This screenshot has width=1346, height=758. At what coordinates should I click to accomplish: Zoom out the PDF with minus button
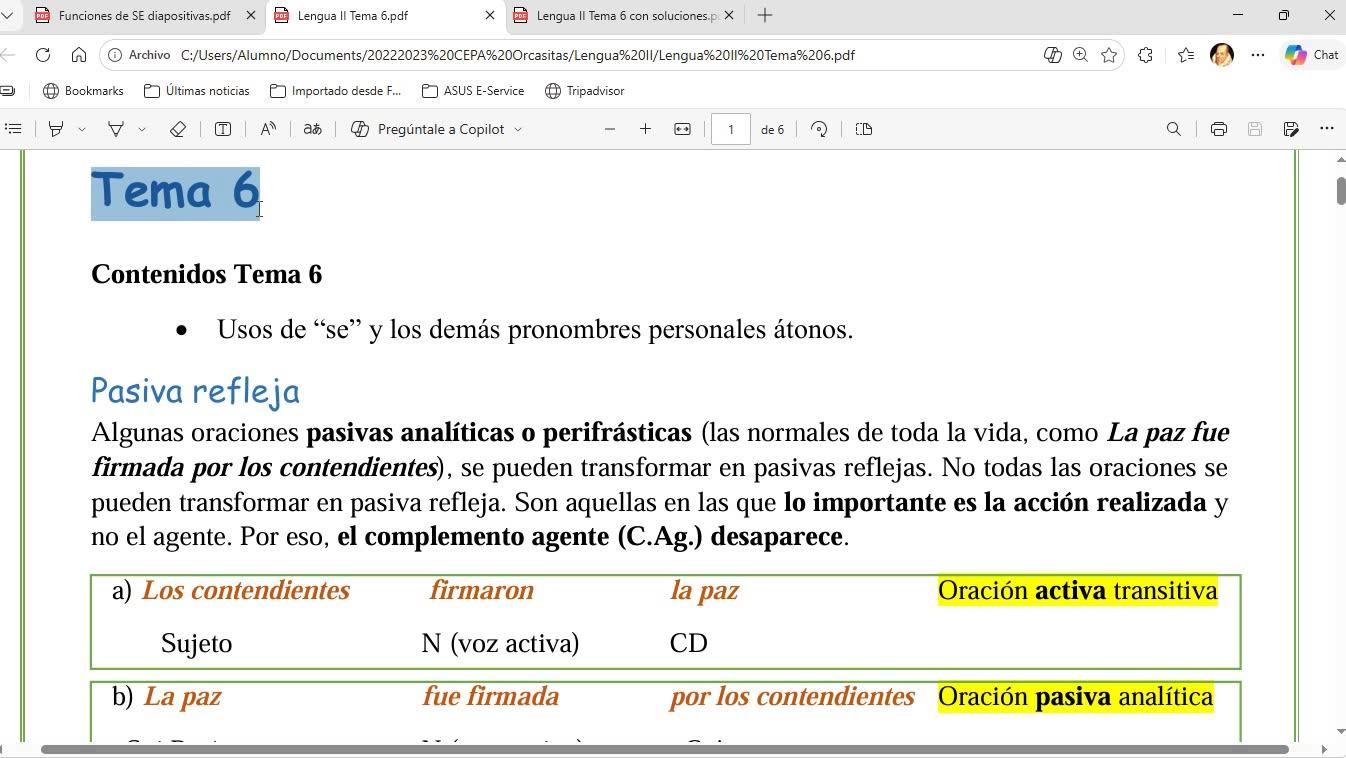click(610, 129)
